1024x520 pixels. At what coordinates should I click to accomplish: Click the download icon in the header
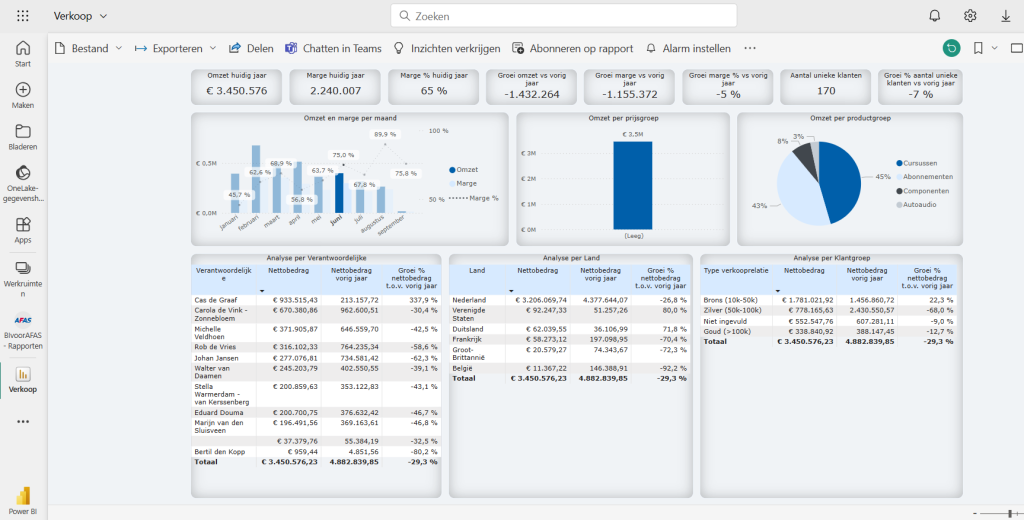pyautogui.click(x=1005, y=16)
